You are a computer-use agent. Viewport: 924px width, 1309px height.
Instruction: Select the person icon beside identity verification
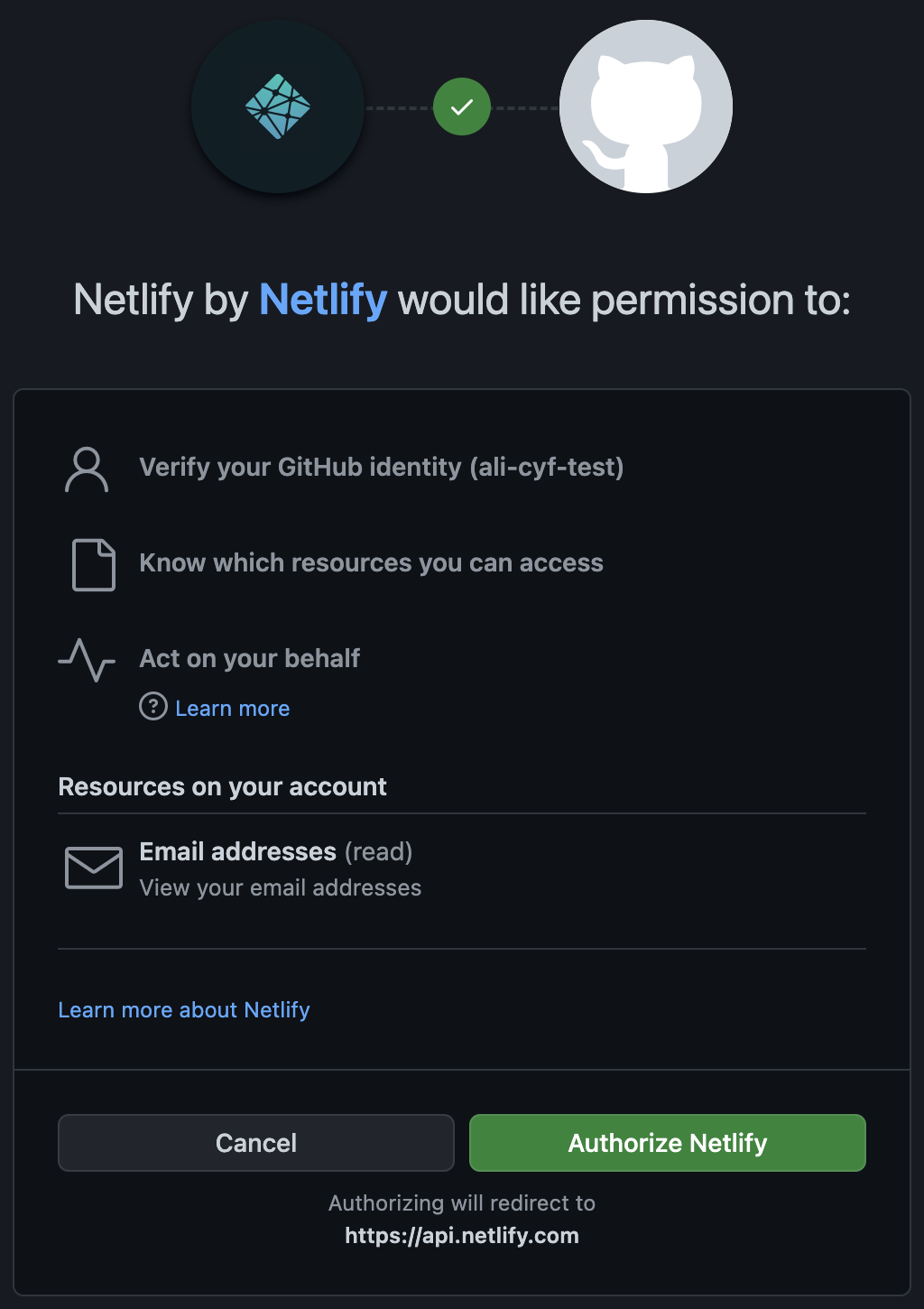coord(87,468)
